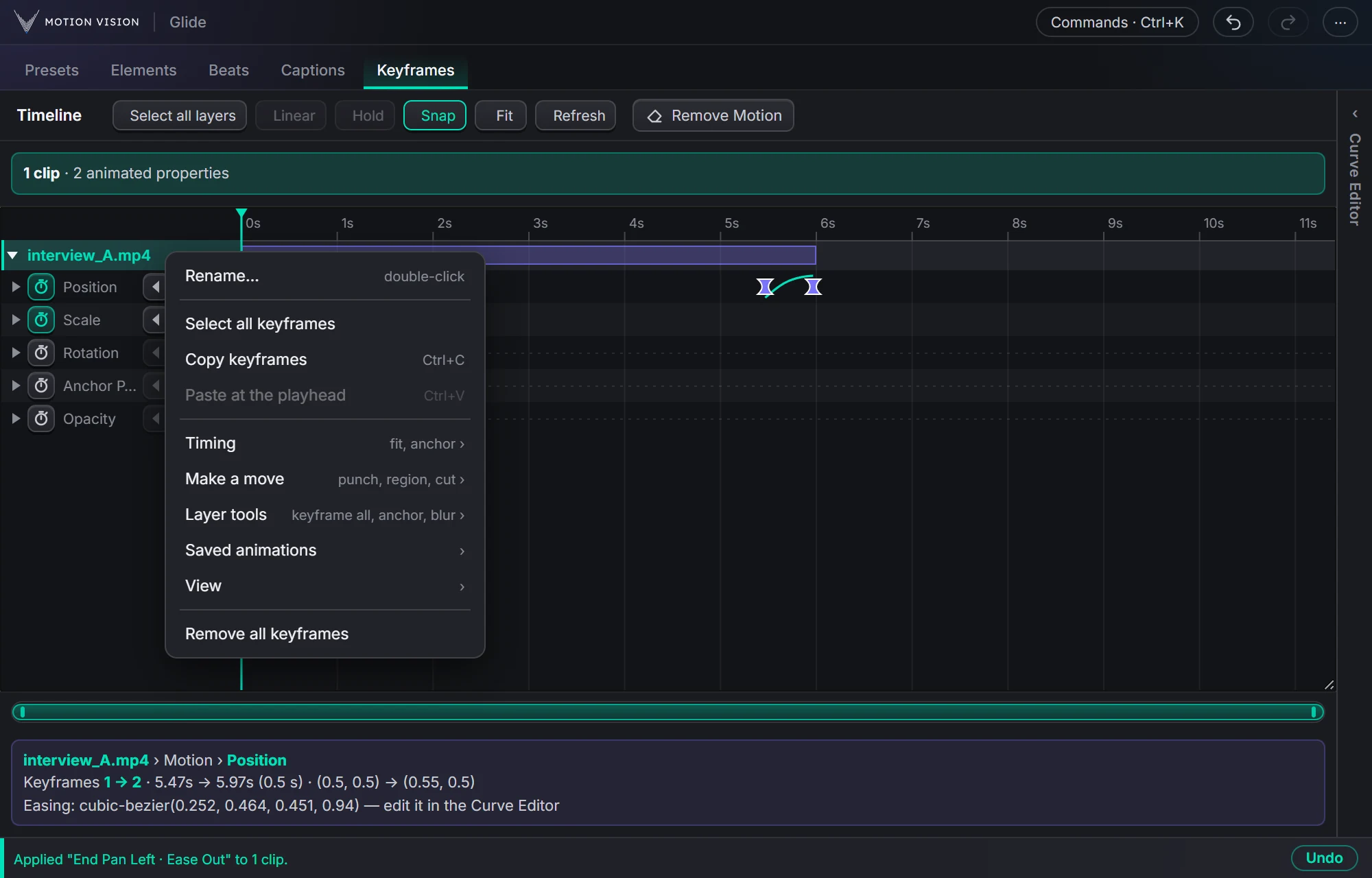
Task: Click the "1 clip · 2 animated properties" banner
Action: 667,174
